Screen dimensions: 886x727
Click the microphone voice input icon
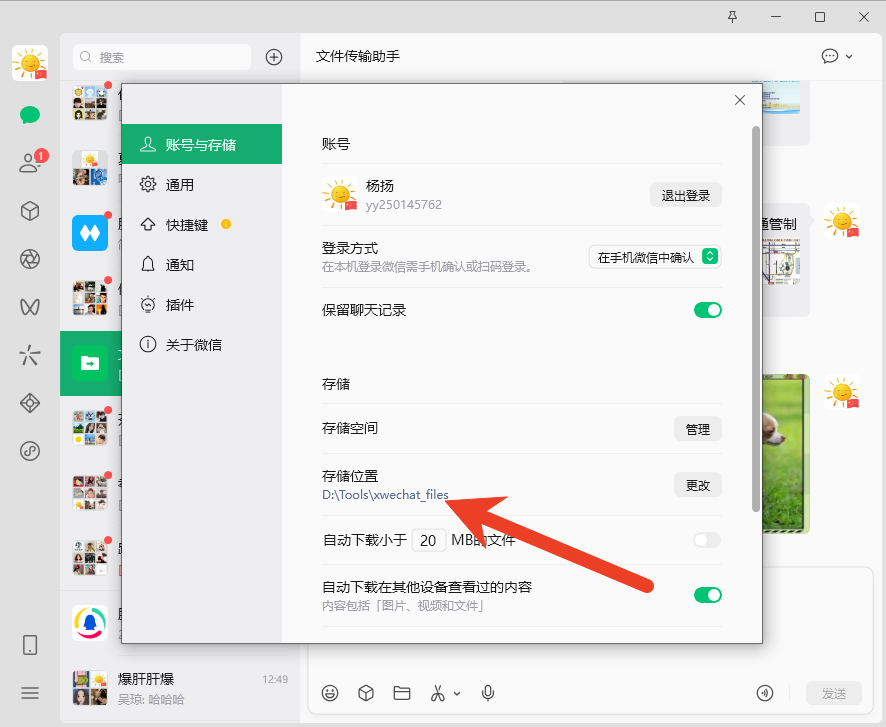(488, 693)
